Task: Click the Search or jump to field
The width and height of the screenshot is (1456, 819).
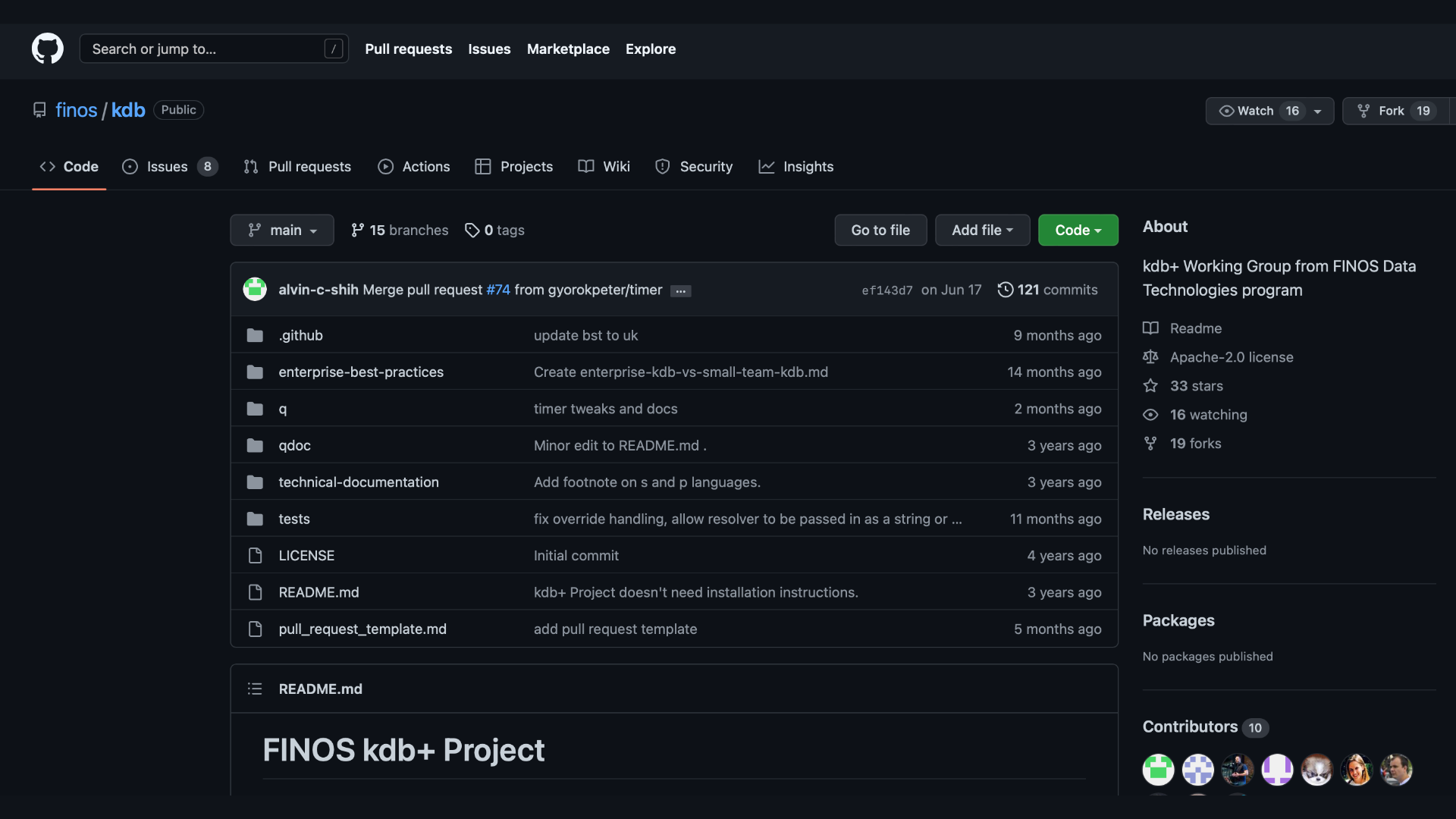Action: click(214, 49)
